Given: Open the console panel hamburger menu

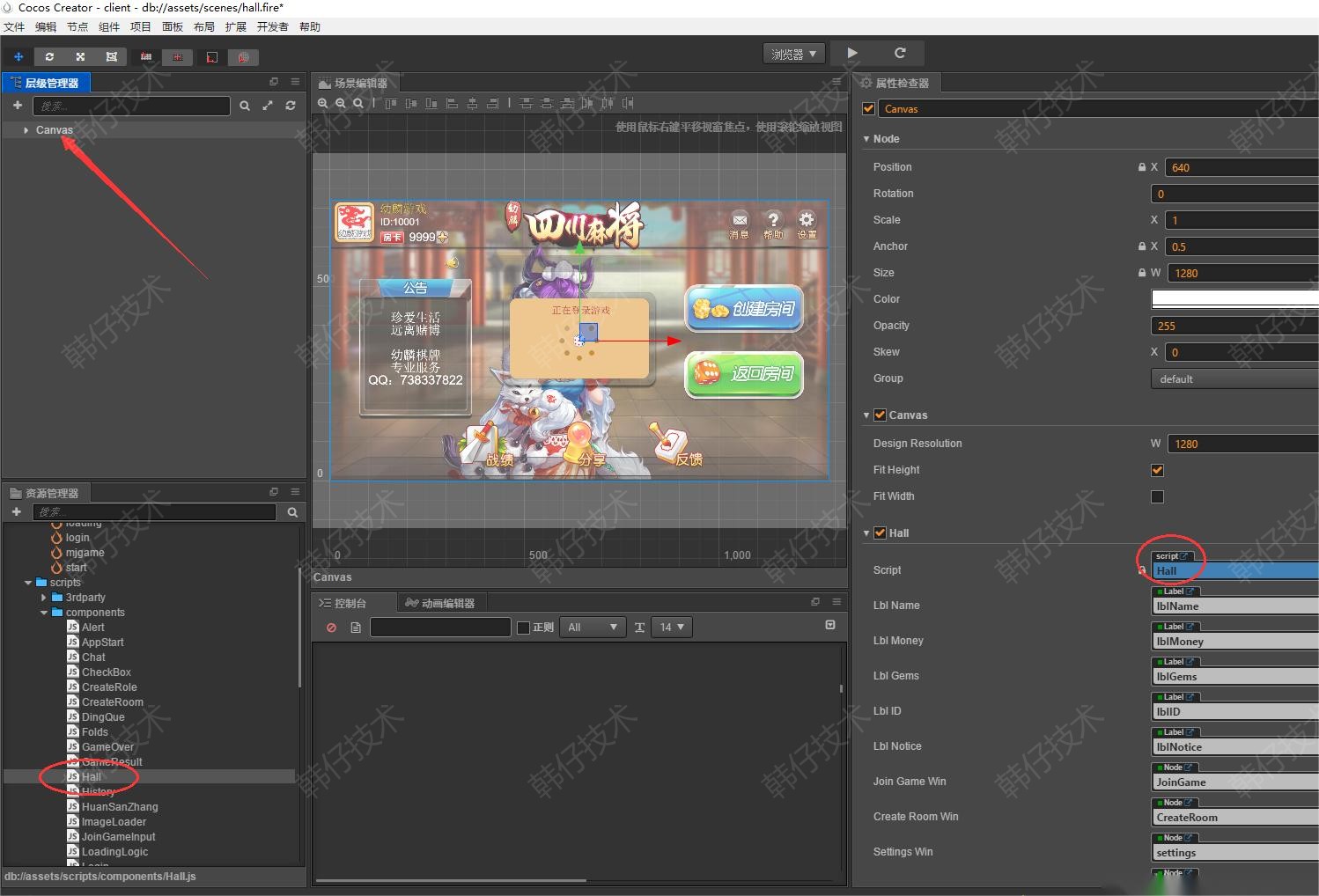Looking at the screenshot, I should tap(836, 602).
